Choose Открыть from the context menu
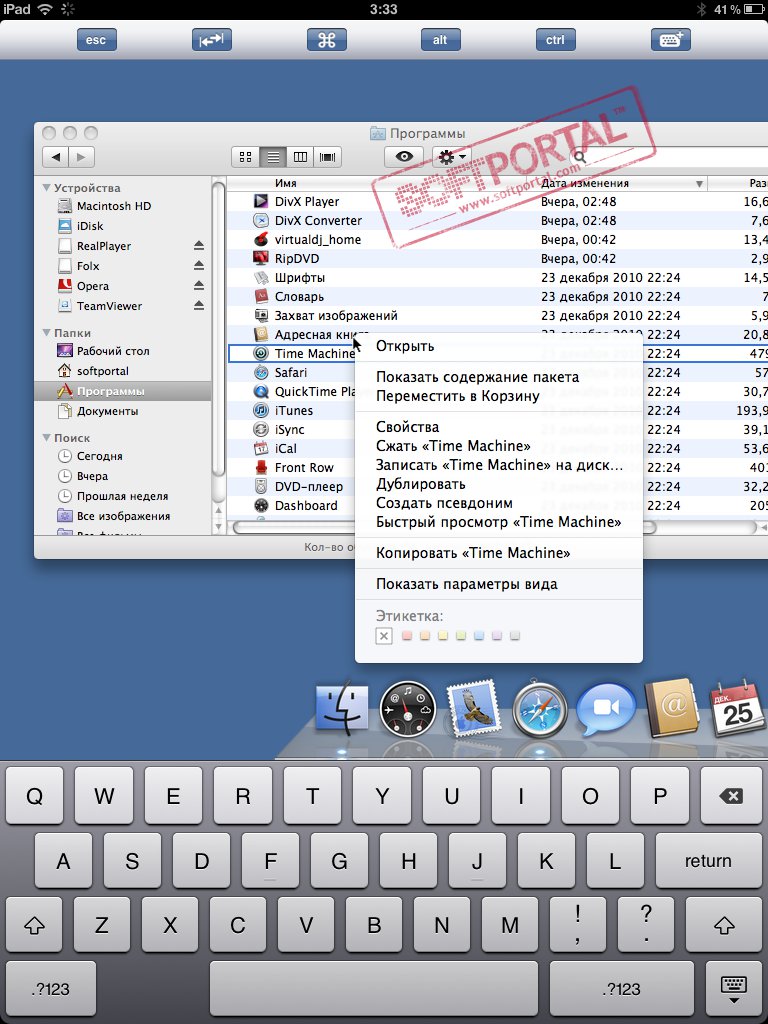The image size is (768, 1024). point(499,346)
